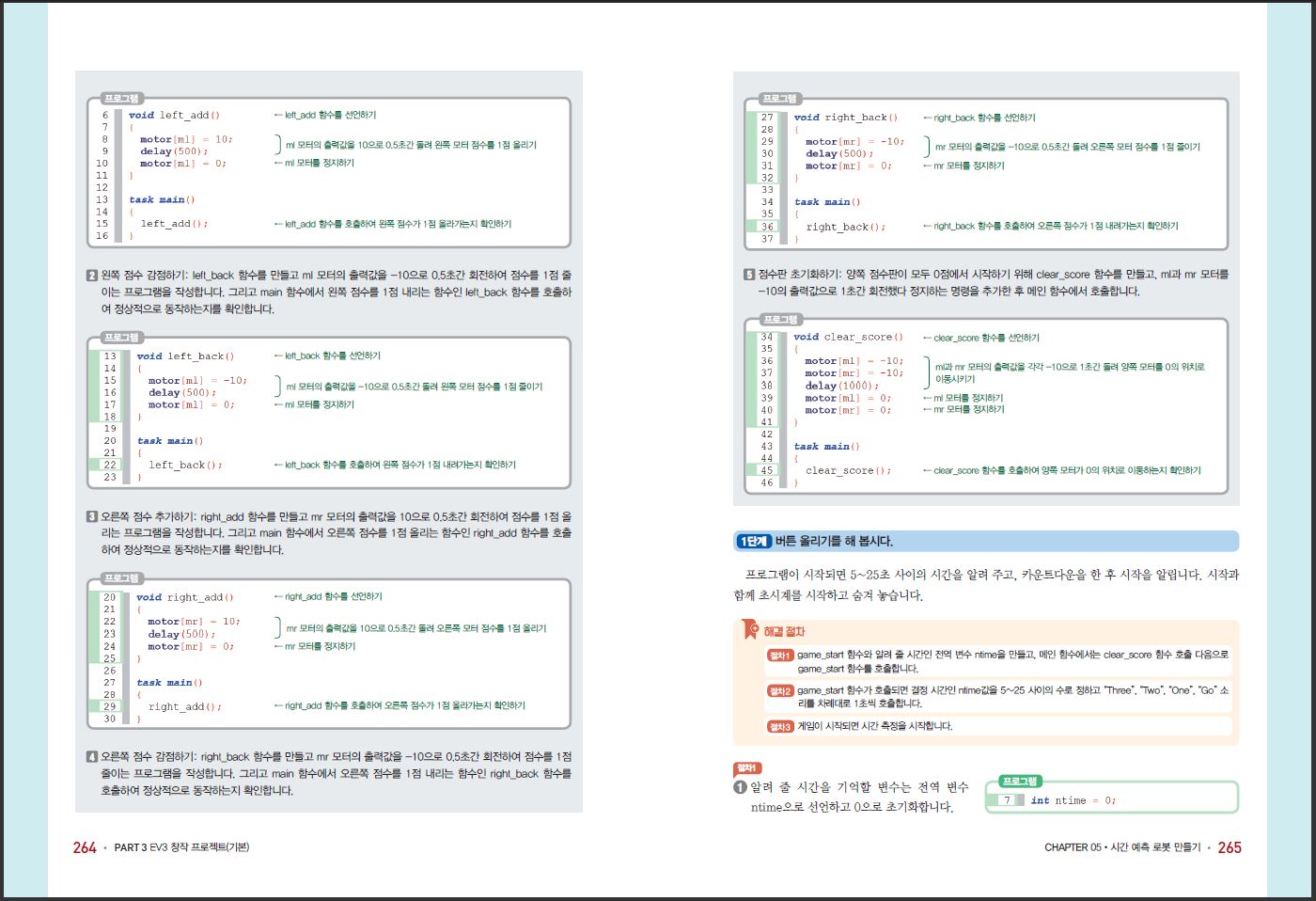
Task: Click the 'clear_score();' call on line 45
Action: point(848,470)
